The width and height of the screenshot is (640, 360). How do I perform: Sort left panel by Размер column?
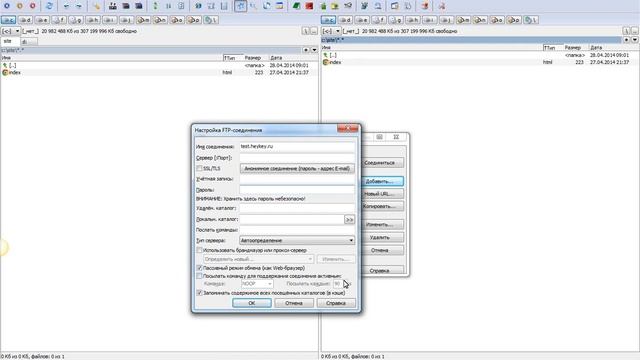[253, 58]
